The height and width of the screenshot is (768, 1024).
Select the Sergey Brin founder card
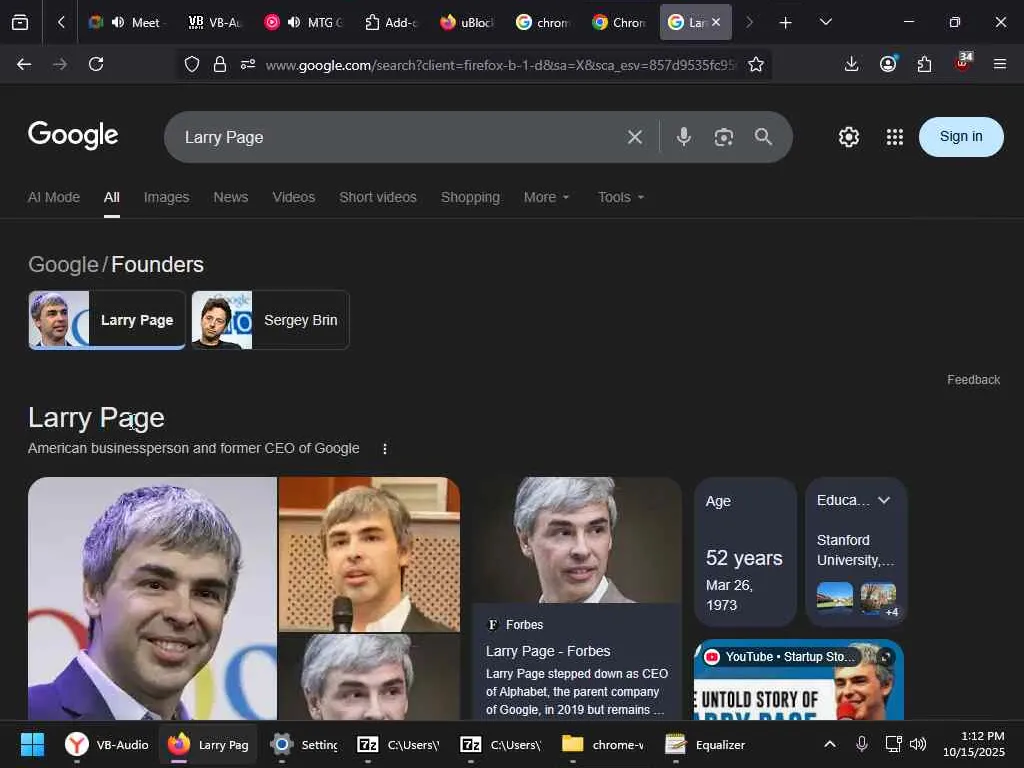[x=270, y=320]
